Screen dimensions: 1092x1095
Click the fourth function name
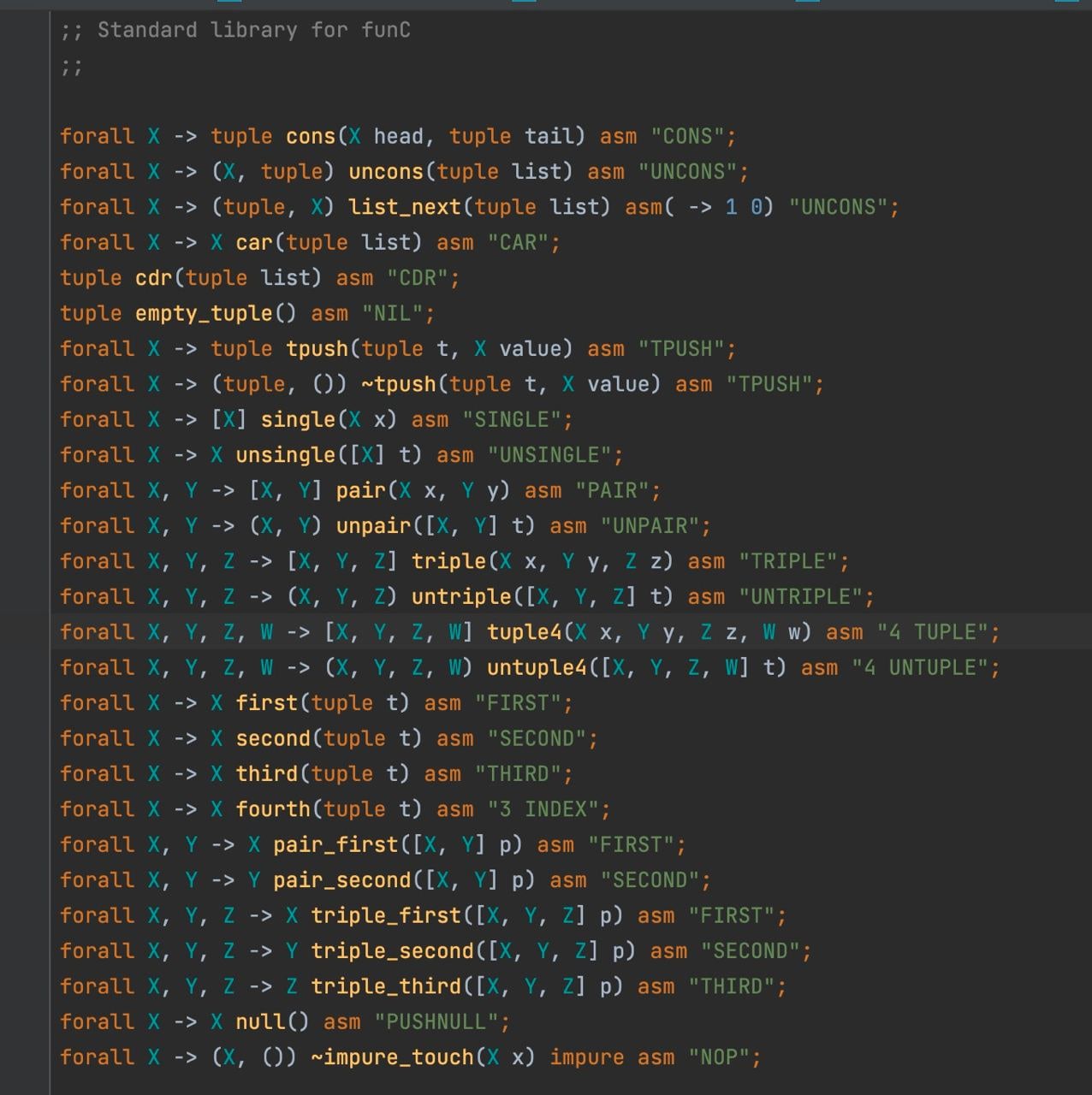[x=273, y=810]
